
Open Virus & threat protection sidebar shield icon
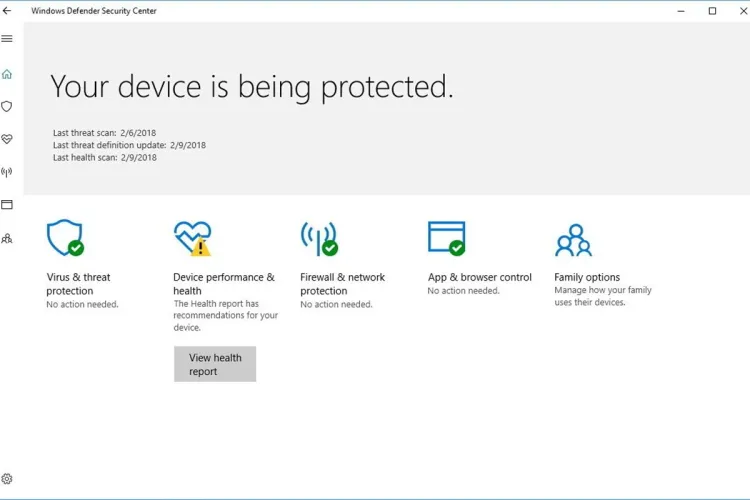click(x=8, y=106)
